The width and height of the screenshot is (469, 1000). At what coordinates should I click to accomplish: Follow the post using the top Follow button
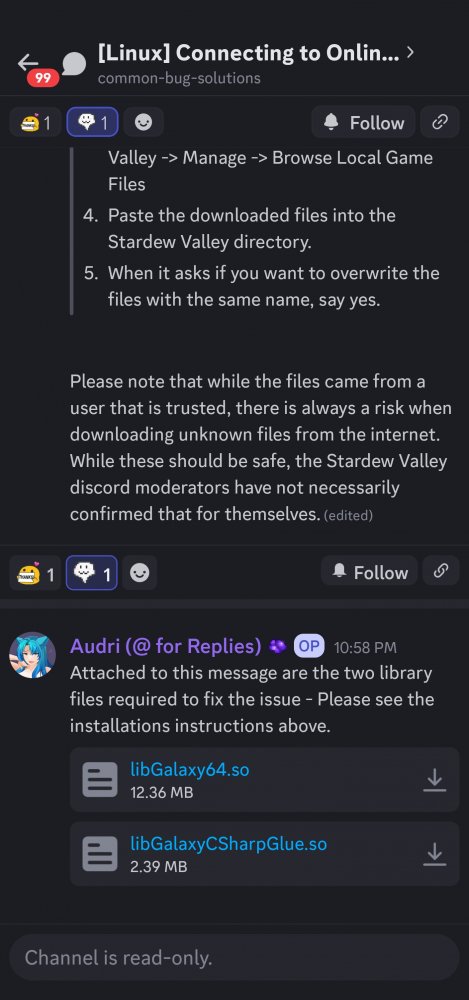[363, 122]
